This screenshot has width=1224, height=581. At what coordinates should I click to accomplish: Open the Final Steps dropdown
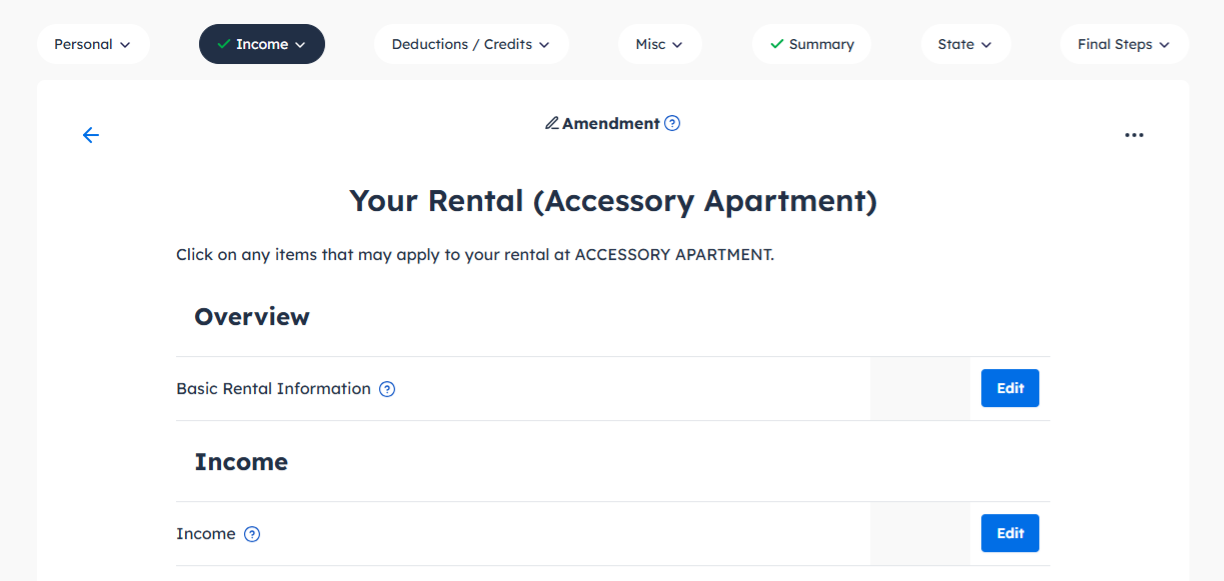pos(1124,44)
